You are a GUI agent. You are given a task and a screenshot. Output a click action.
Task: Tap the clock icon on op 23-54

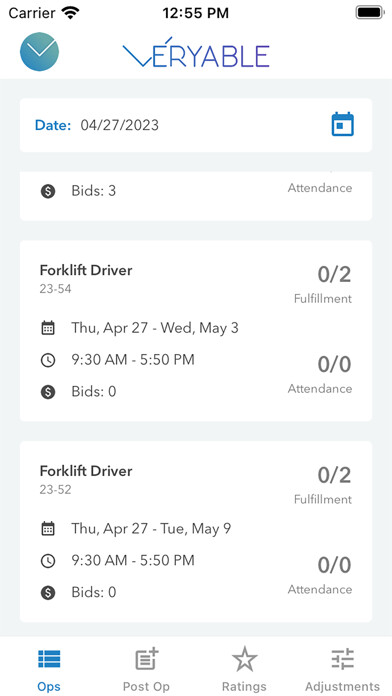[48, 360]
